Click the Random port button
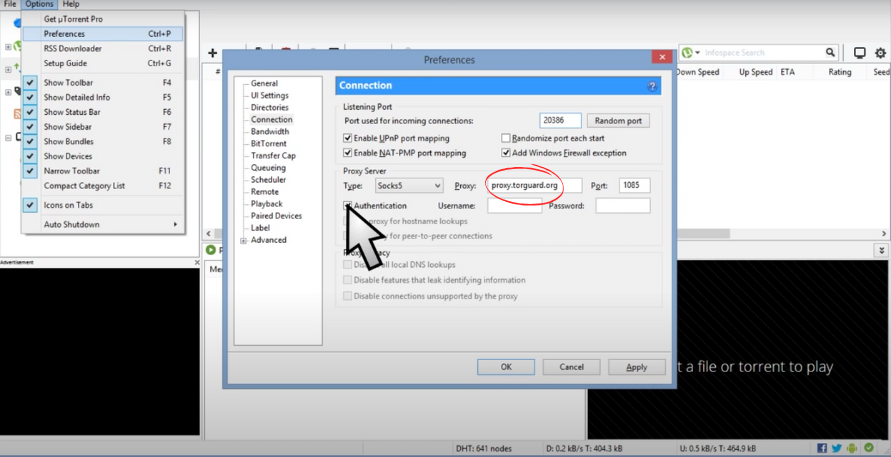This screenshot has height=457, width=891. pos(618,121)
